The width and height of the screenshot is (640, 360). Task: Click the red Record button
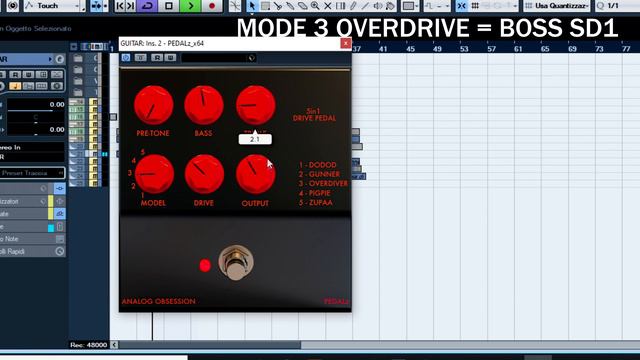(x=211, y=6)
